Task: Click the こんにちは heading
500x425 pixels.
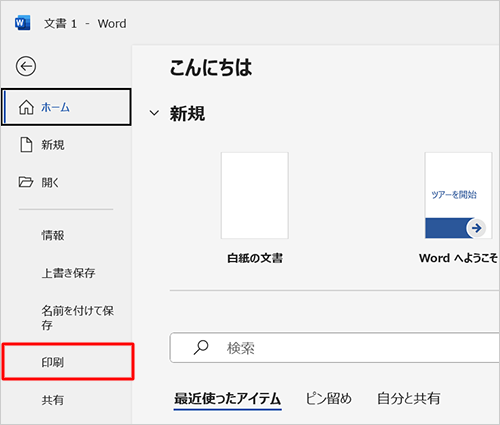Action: click(x=211, y=68)
